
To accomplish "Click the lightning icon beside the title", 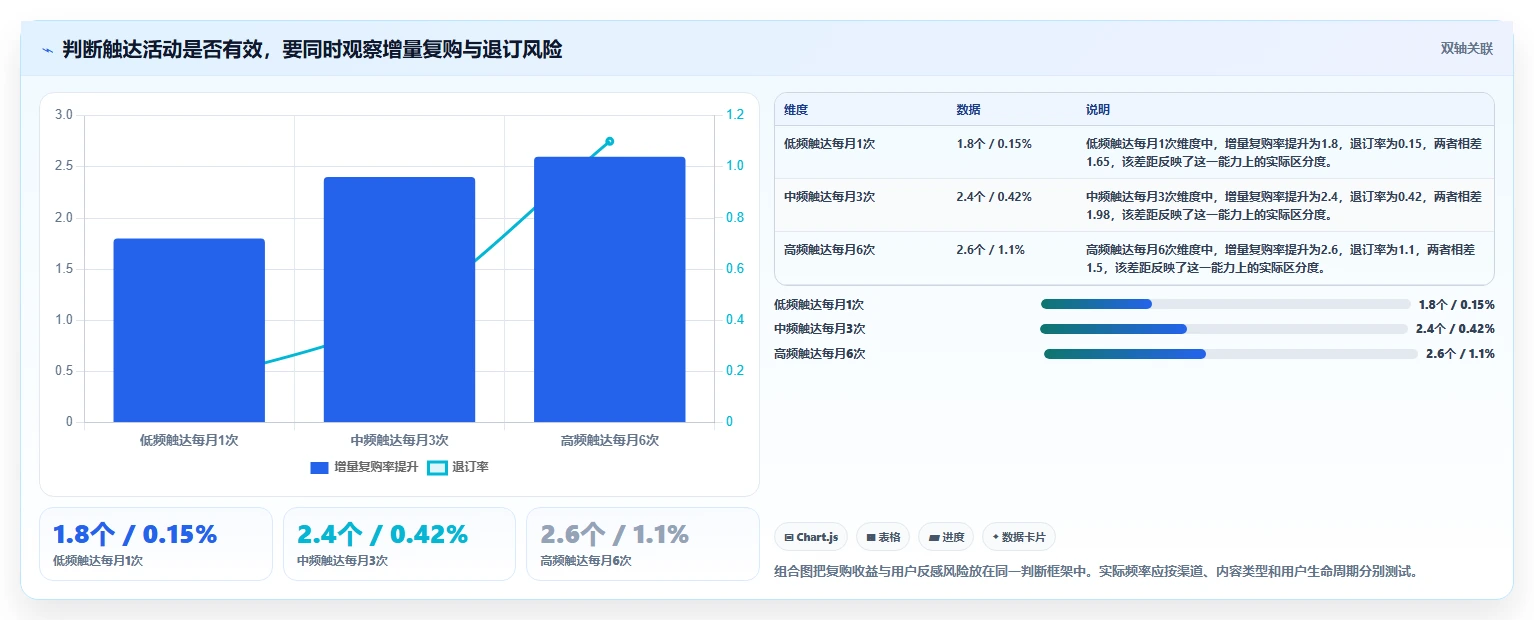I will (47, 50).
